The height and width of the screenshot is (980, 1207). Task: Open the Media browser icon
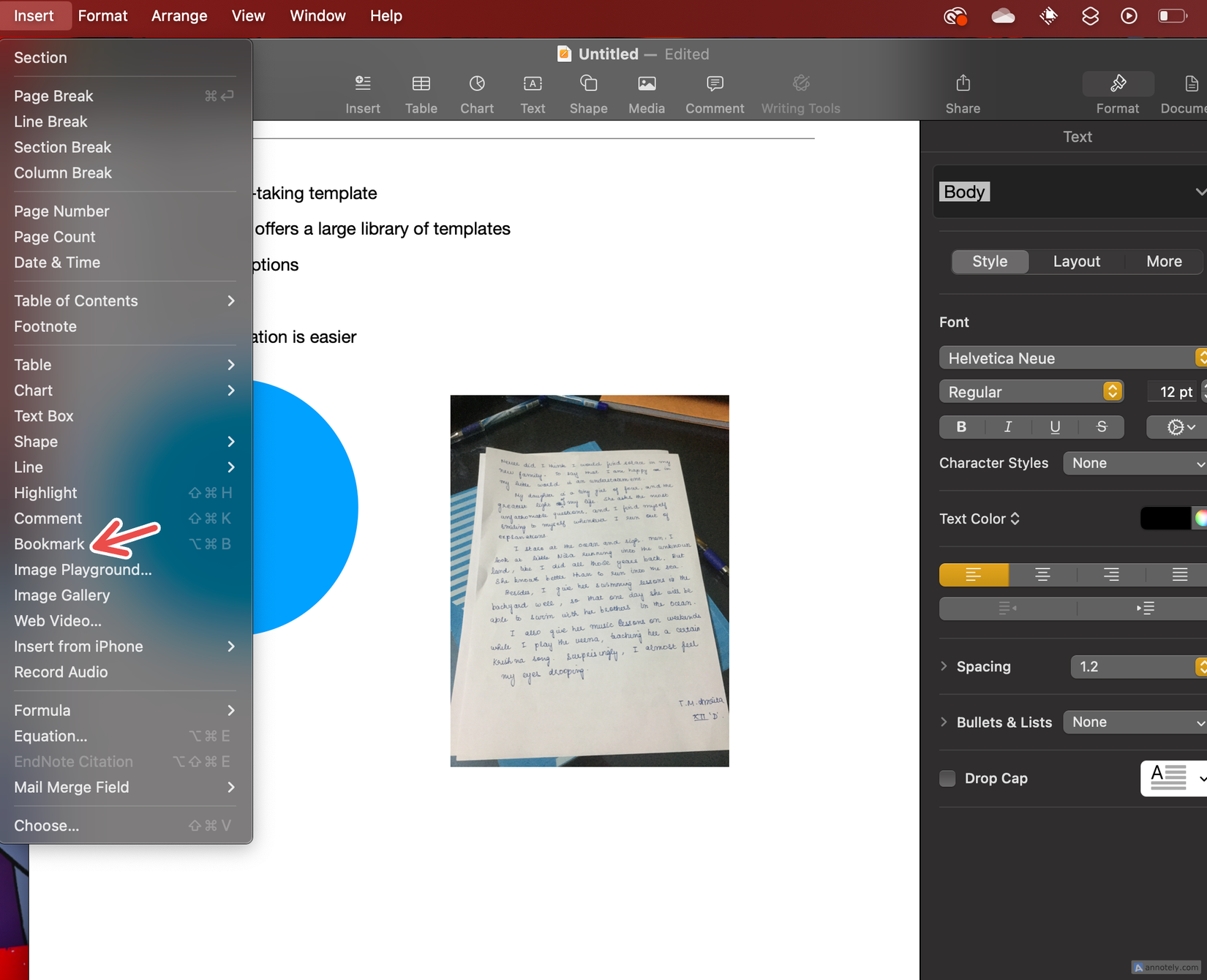tap(646, 91)
